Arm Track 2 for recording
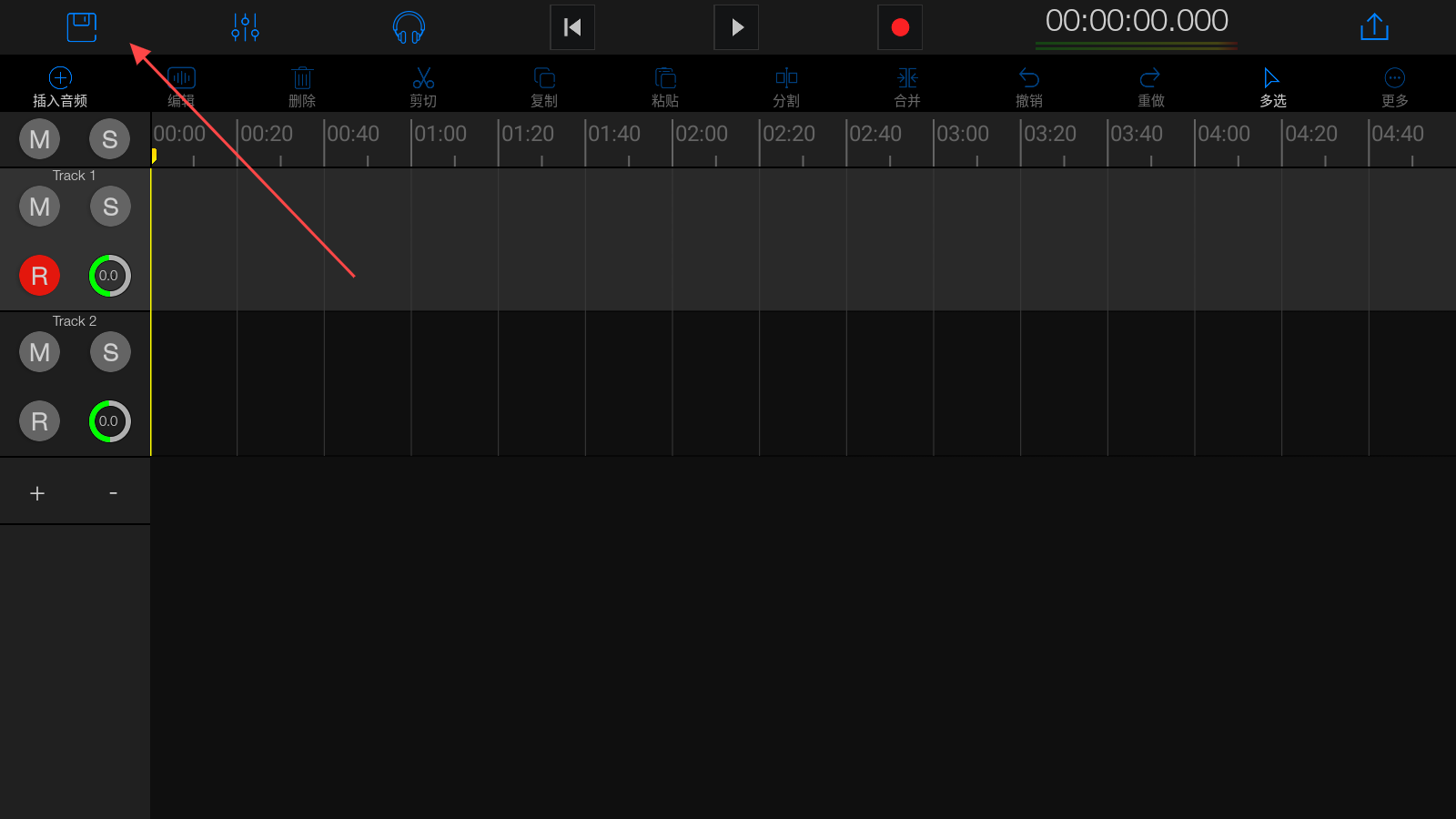Screen dimensions: 1456x819 pyautogui.click(x=39, y=421)
